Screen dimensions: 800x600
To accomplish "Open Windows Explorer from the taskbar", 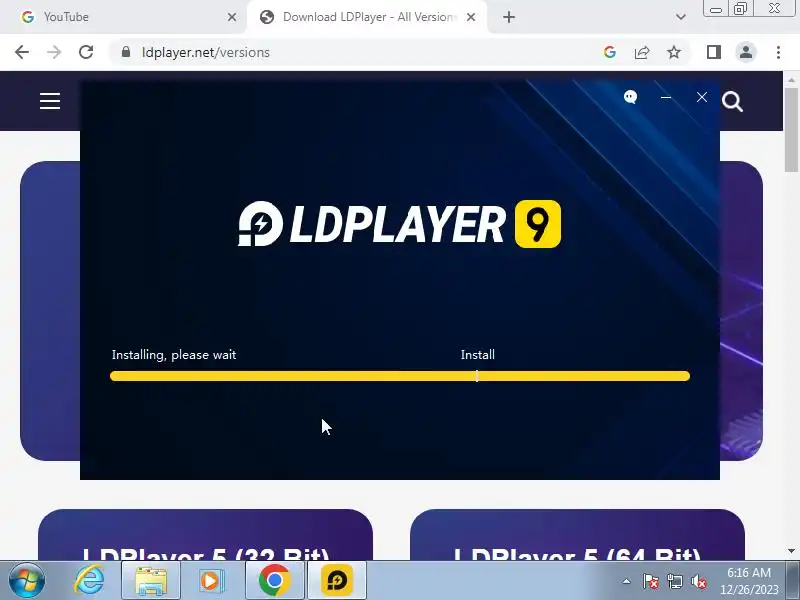I will click(x=151, y=581).
